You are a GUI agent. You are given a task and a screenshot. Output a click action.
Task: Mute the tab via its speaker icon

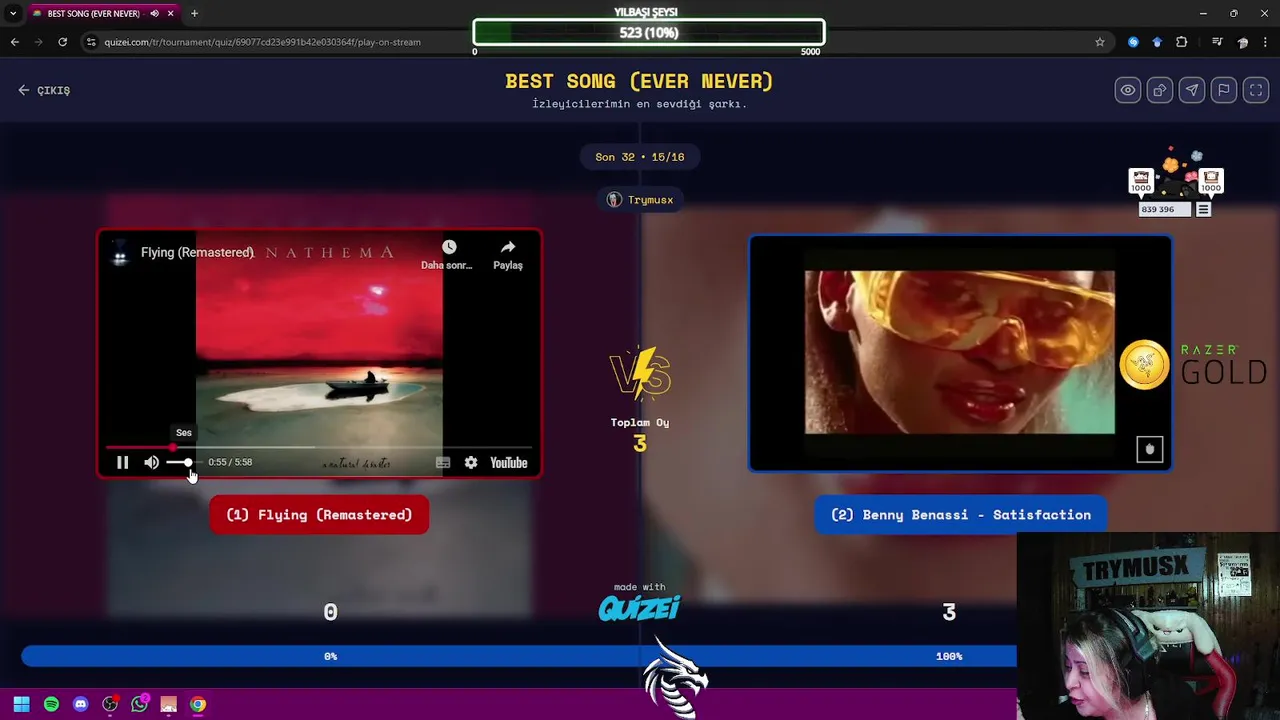tap(154, 14)
